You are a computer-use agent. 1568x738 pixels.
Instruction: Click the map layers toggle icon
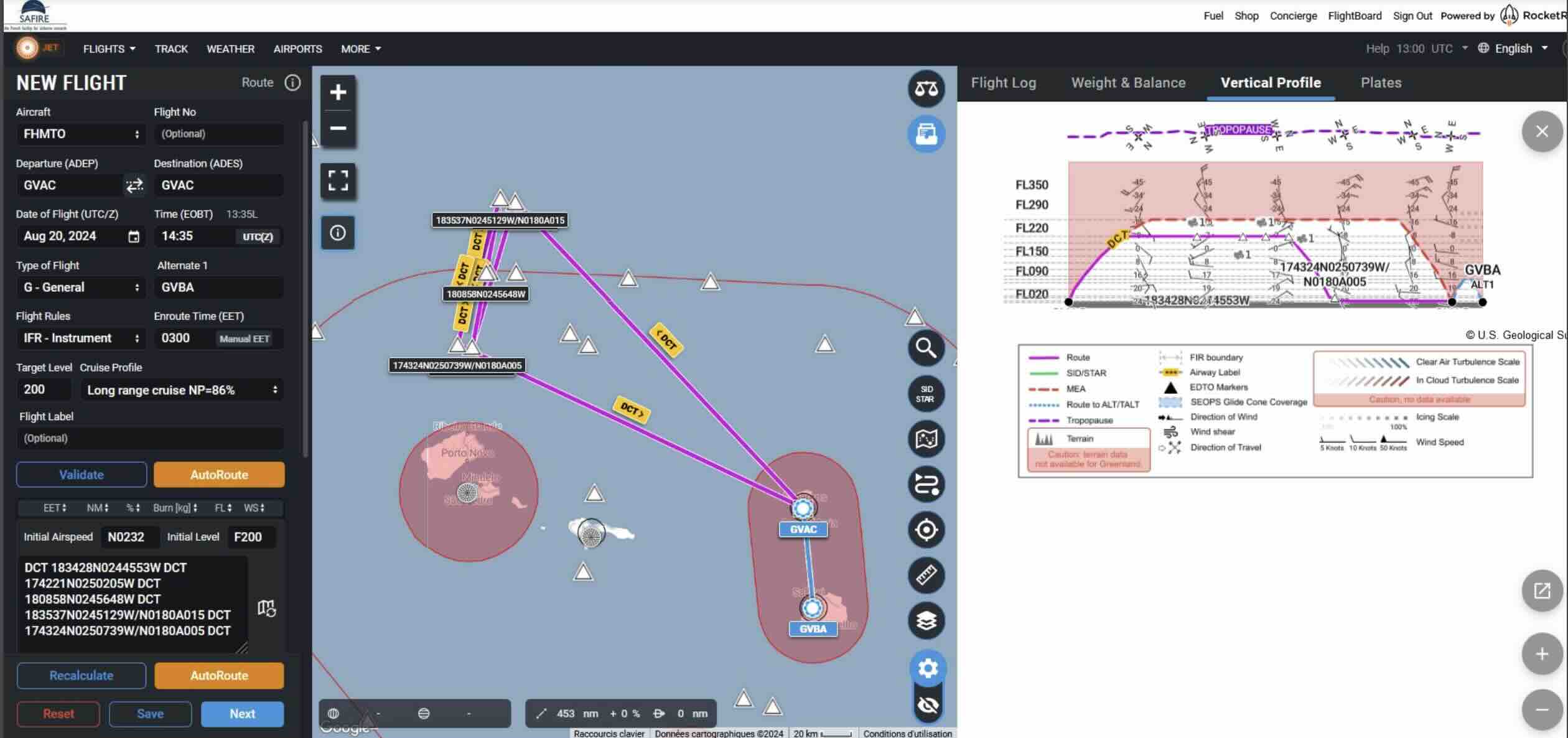click(x=925, y=620)
